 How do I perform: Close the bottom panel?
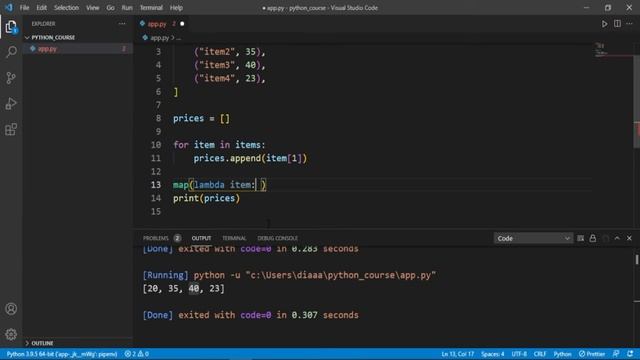[x=629, y=238]
